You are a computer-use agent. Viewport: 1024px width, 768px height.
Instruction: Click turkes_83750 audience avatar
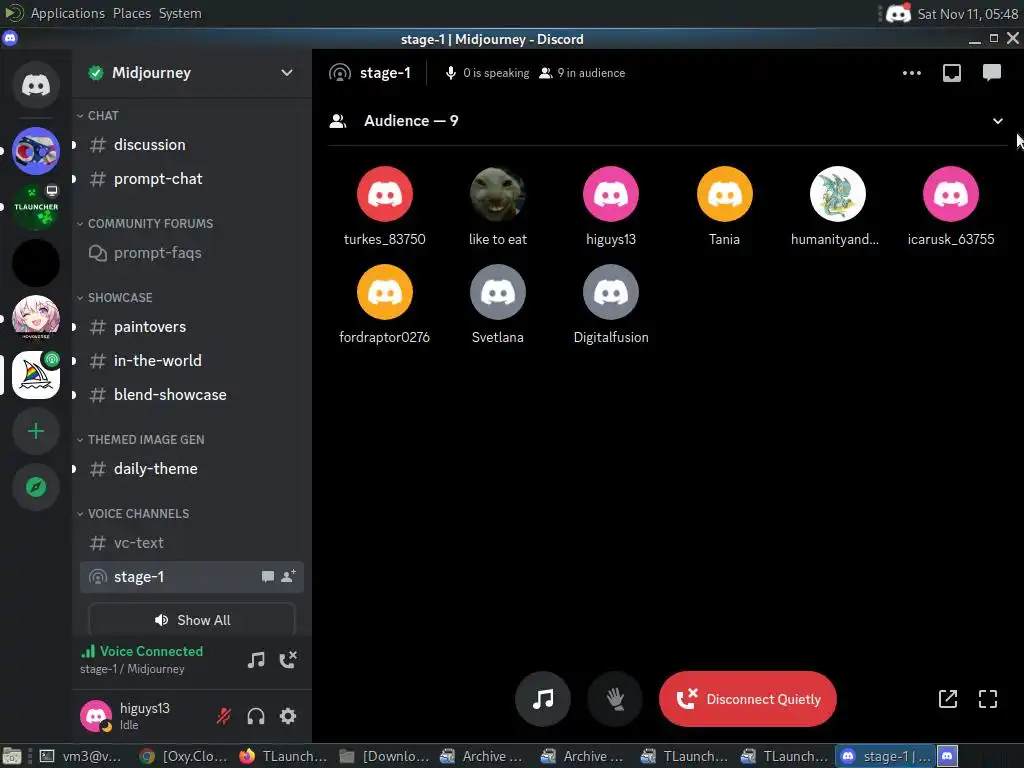tap(385, 194)
